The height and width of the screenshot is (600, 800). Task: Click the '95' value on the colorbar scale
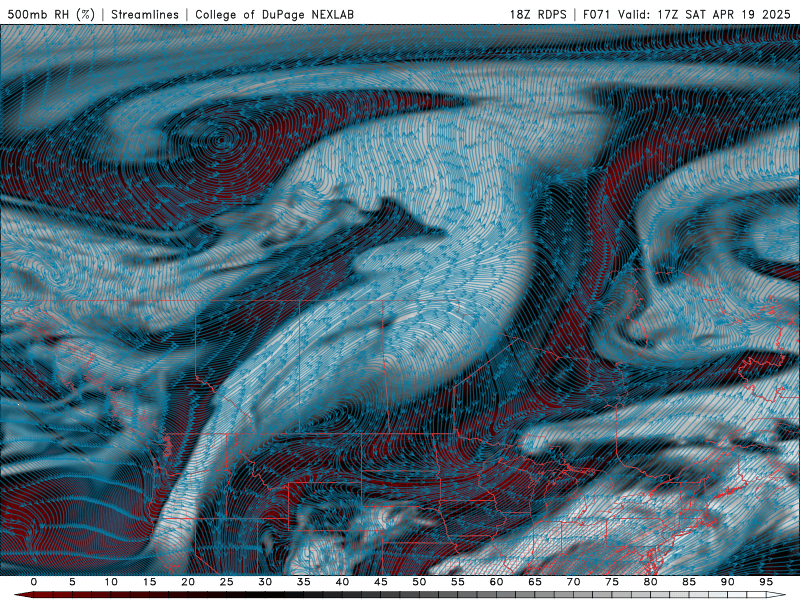click(x=766, y=582)
